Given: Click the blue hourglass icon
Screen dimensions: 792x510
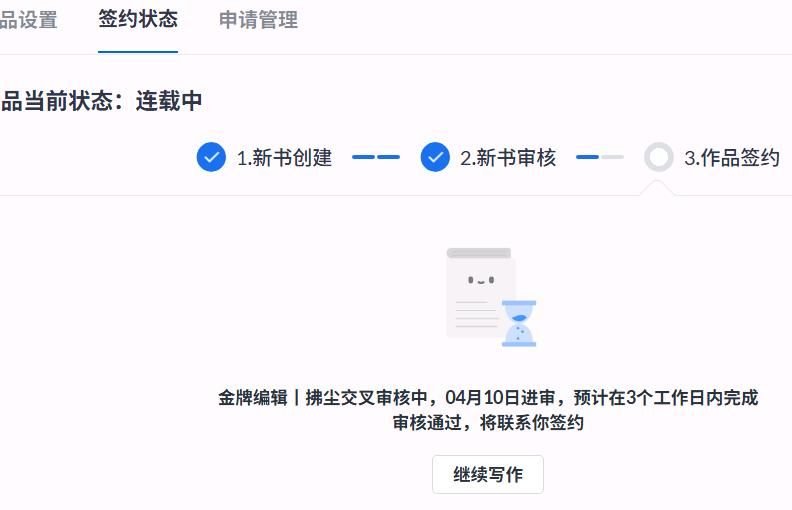Looking at the screenshot, I should tap(519, 323).
